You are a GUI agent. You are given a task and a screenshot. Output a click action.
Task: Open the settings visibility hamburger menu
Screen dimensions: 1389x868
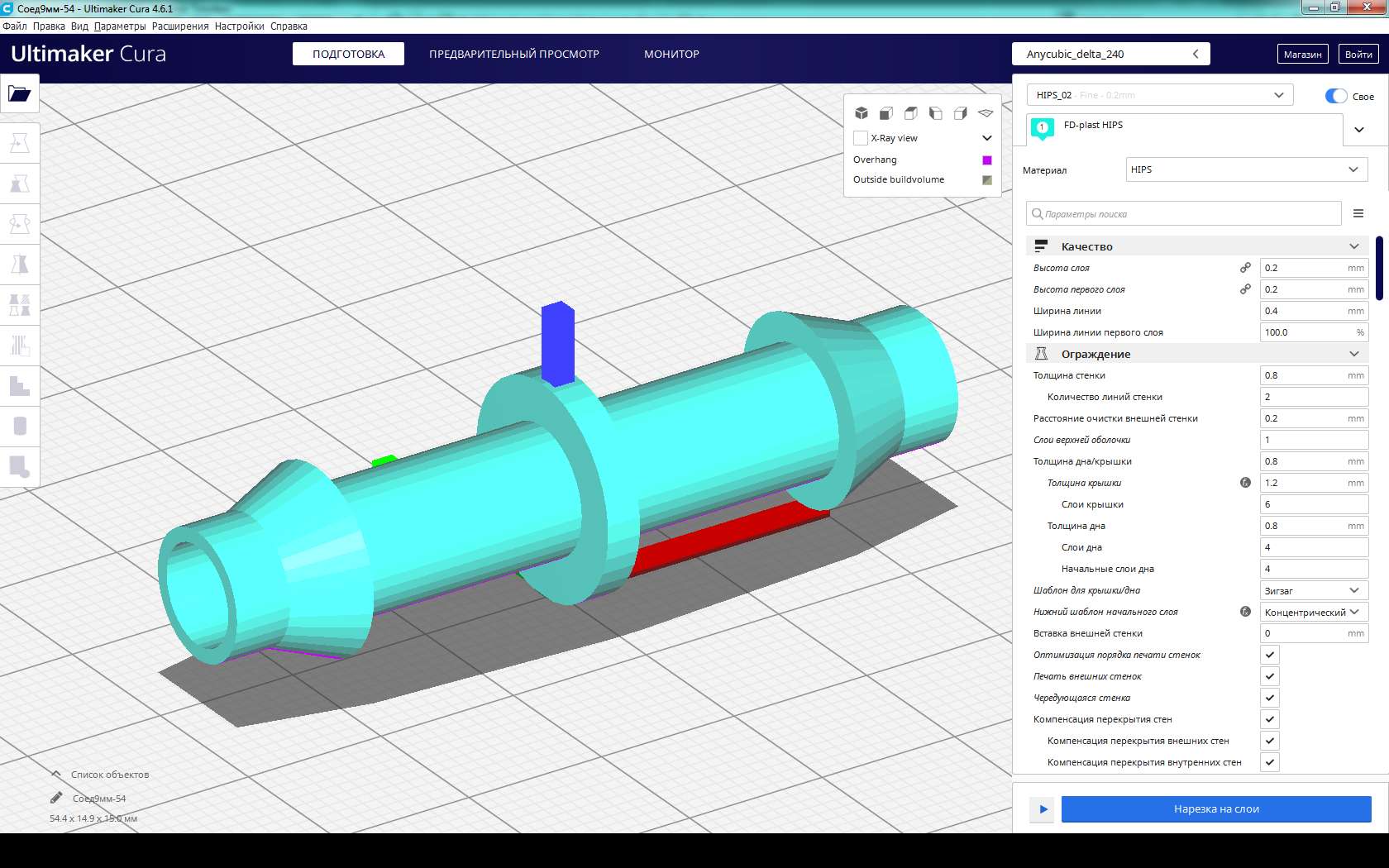tap(1358, 213)
